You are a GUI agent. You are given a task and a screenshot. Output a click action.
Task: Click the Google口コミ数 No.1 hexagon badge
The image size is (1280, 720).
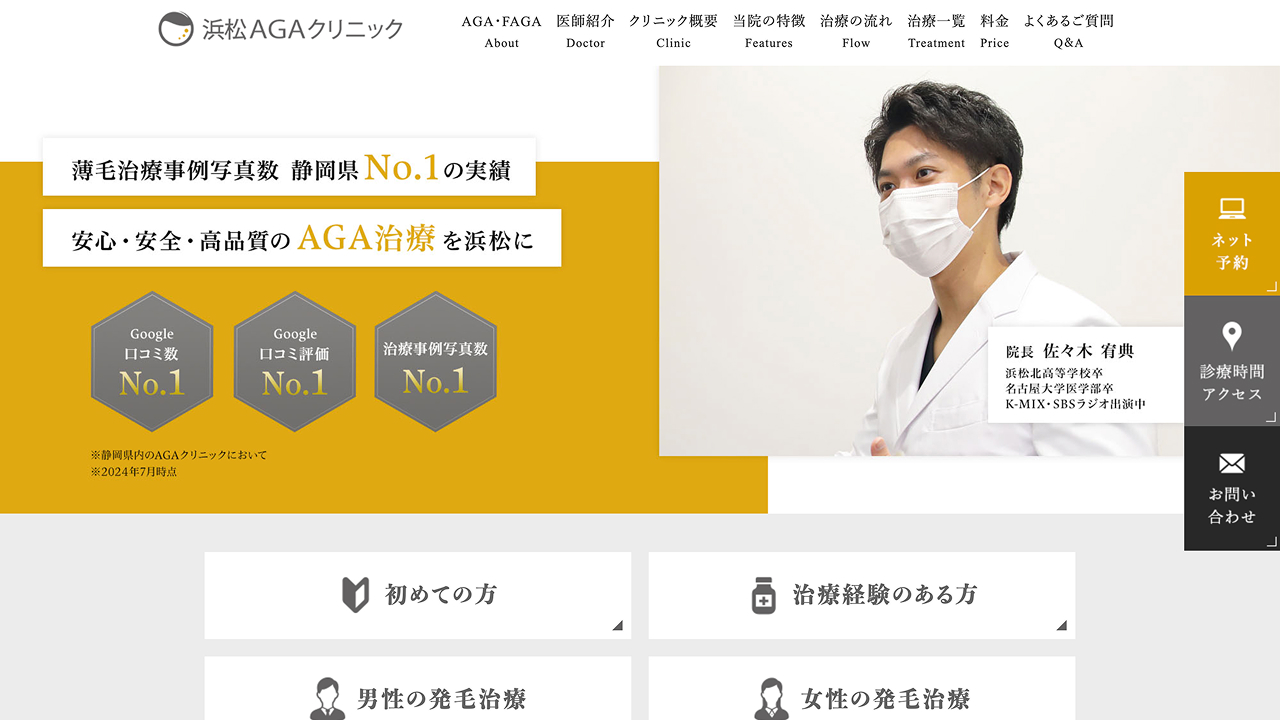coord(152,362)
